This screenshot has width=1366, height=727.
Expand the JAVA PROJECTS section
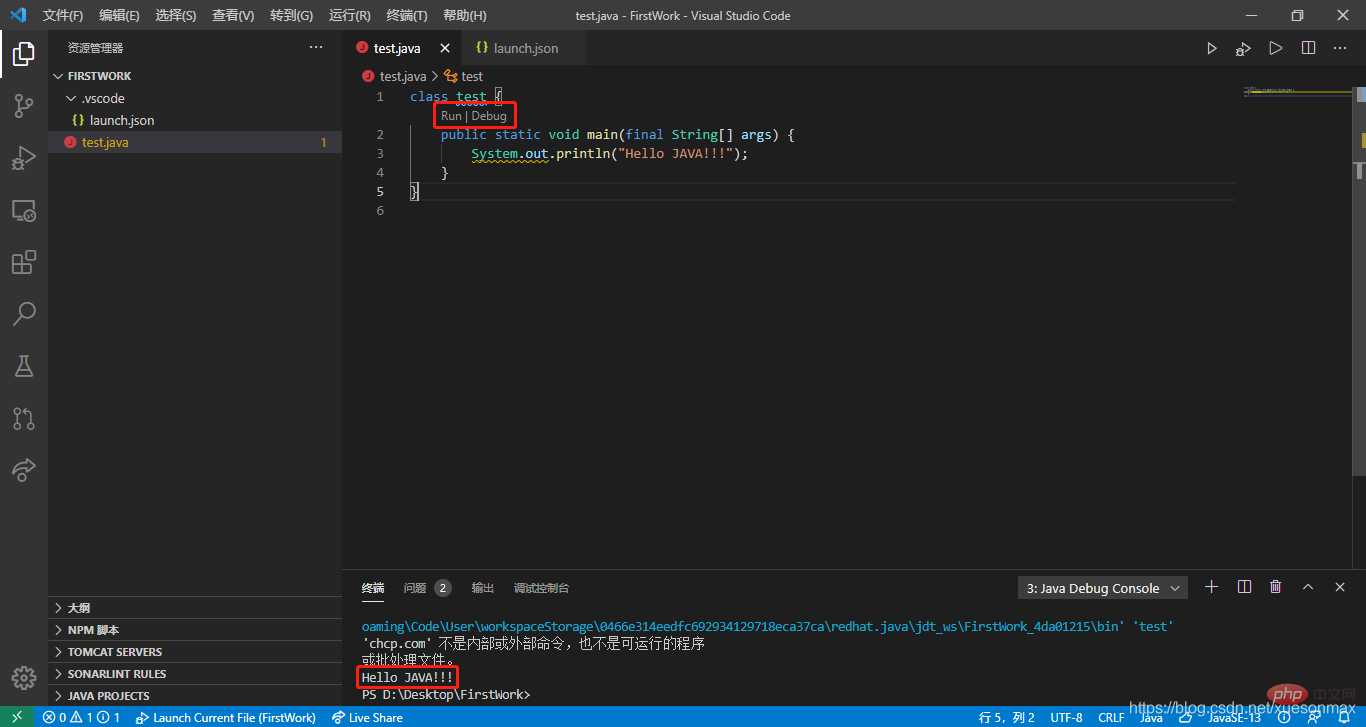click(108, 696)
